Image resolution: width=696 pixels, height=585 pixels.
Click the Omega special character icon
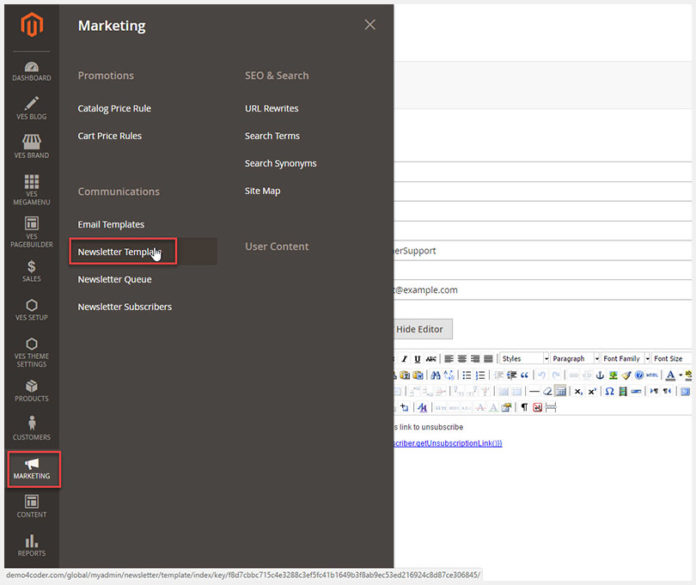click(x=609, y=391)
